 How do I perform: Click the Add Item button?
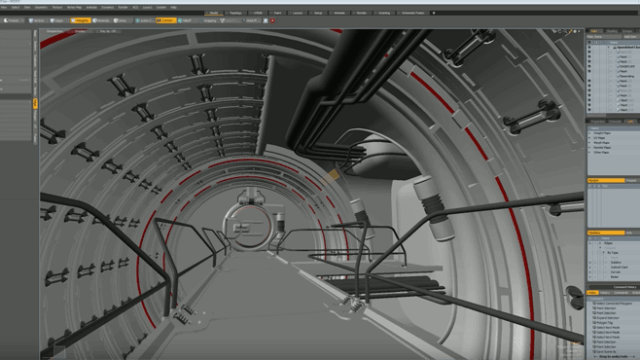(x=630, y=37)
